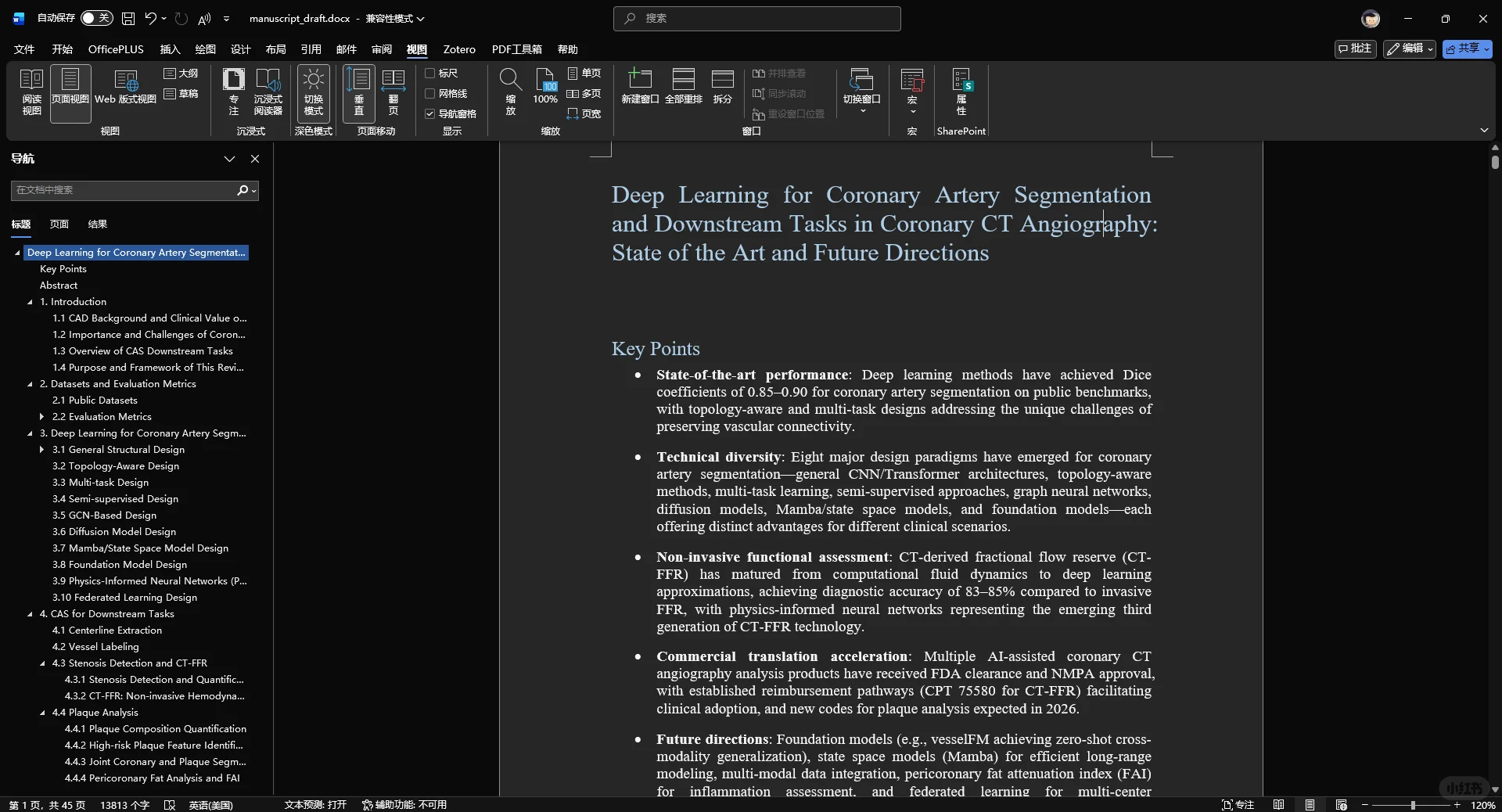Click the Zoom magnifier icon
Viewport: 1502px width, 812px height.
(510, 92)
